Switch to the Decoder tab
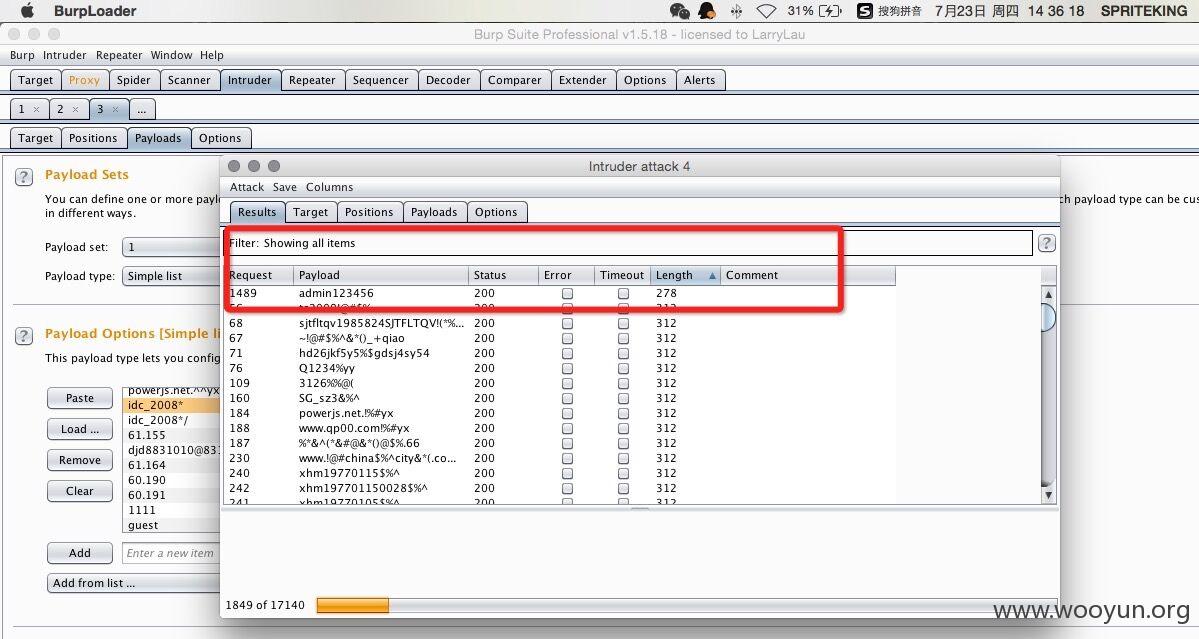 [448, 80]
